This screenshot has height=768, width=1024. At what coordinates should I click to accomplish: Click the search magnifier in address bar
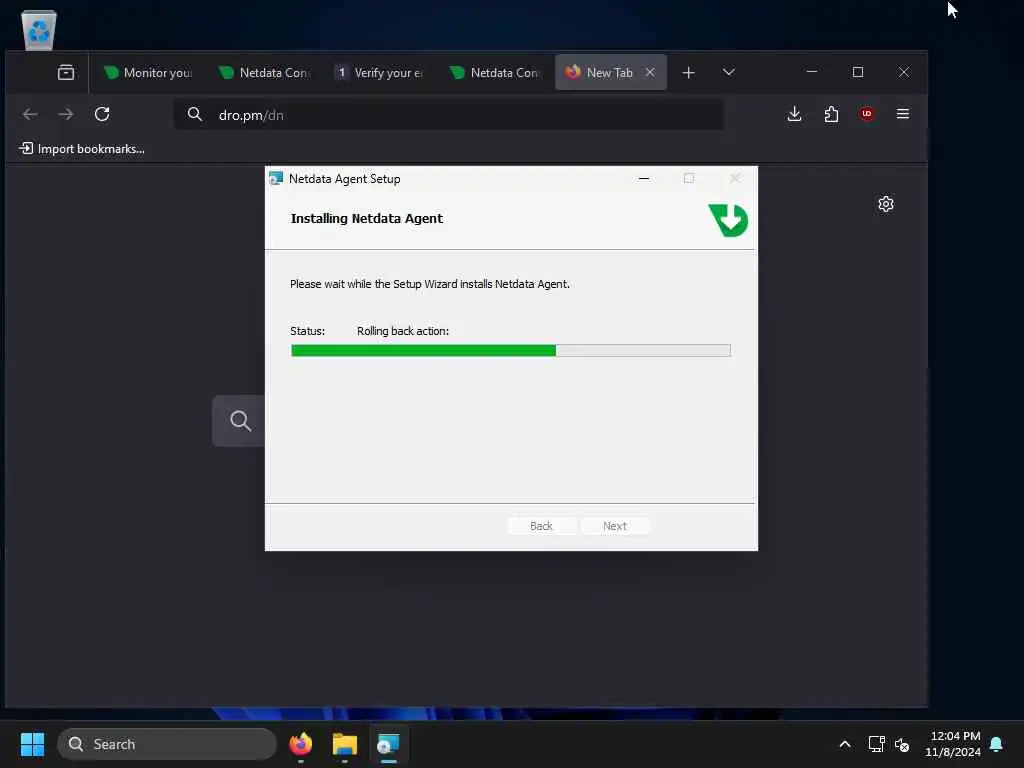click(195, 115)
